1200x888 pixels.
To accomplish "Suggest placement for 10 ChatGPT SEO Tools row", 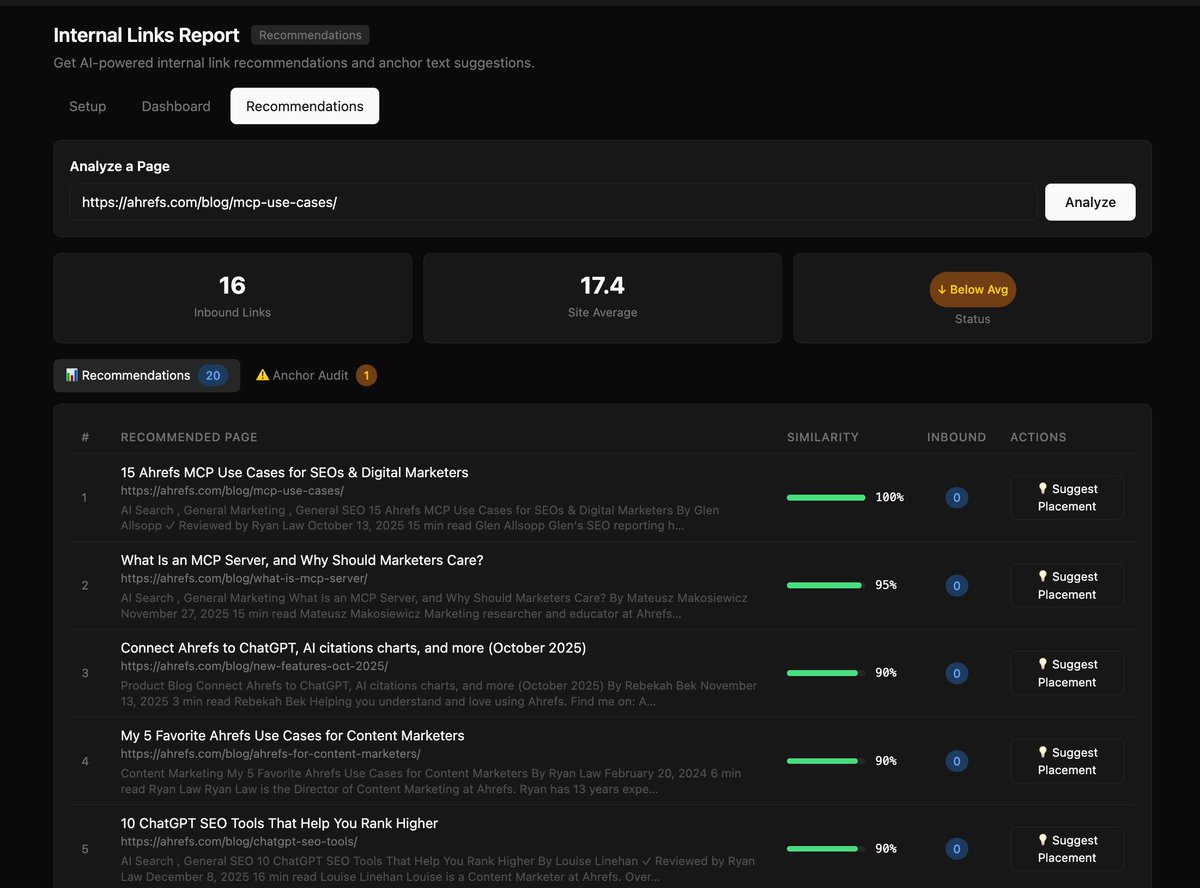I will coord(1067,849).
